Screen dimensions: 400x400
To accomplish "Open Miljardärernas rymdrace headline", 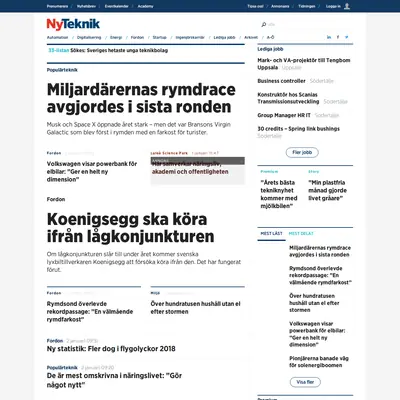I will 141,98.
